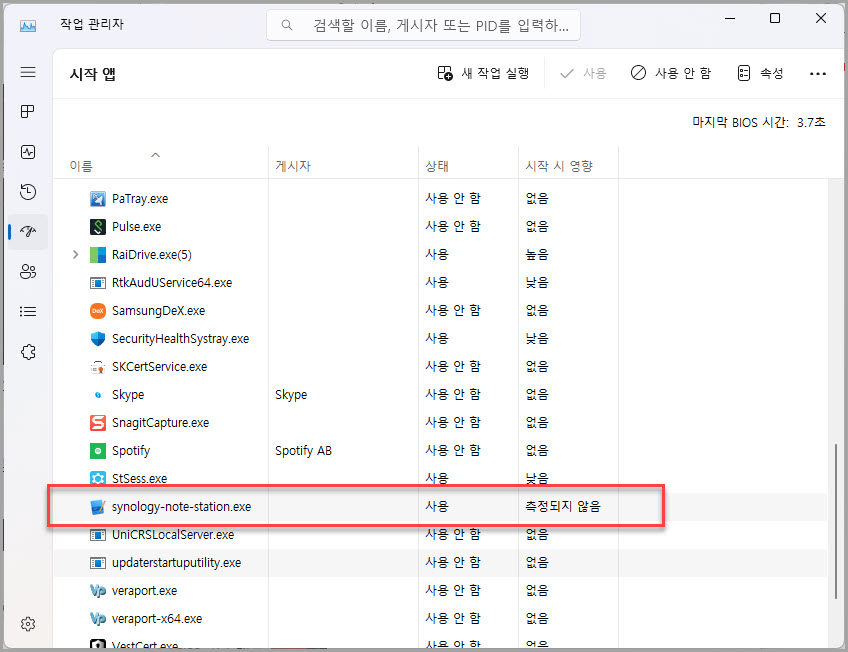Select SecurityHealthSystray.exe name

coord(180,339)
